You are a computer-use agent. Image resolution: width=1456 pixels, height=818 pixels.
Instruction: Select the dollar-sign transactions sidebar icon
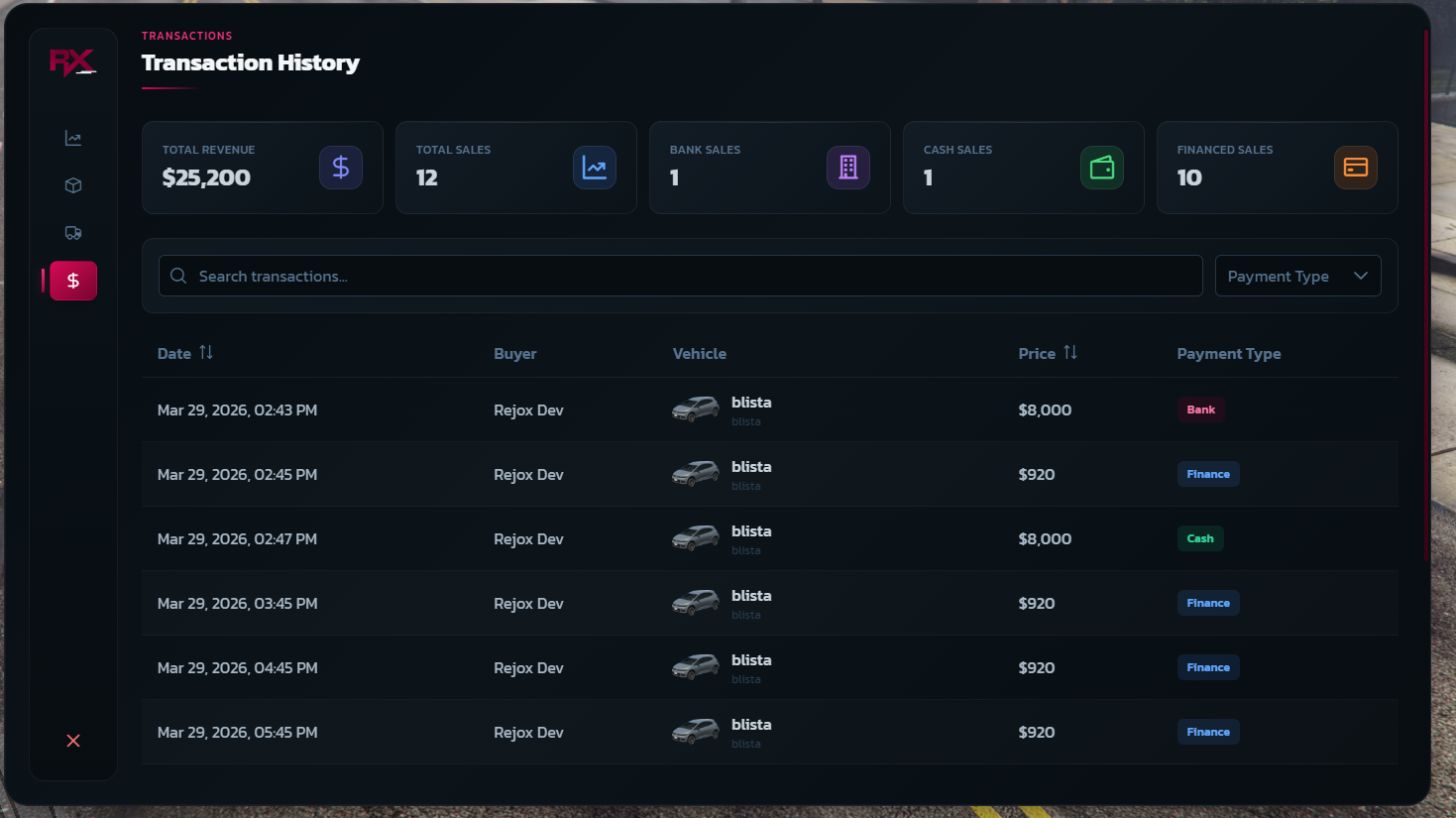73,281
